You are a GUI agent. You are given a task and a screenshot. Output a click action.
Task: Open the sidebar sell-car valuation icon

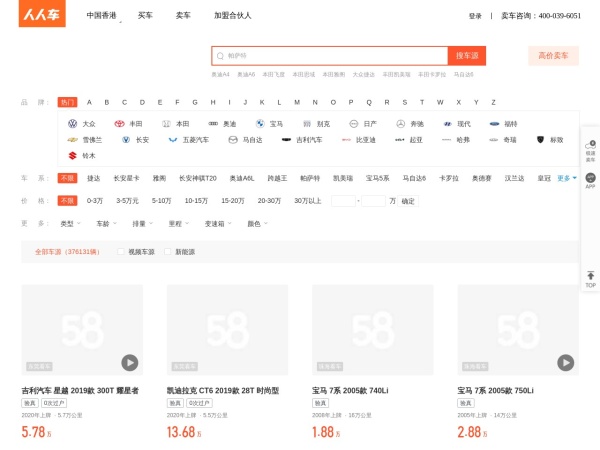click(x=590, y=145)
